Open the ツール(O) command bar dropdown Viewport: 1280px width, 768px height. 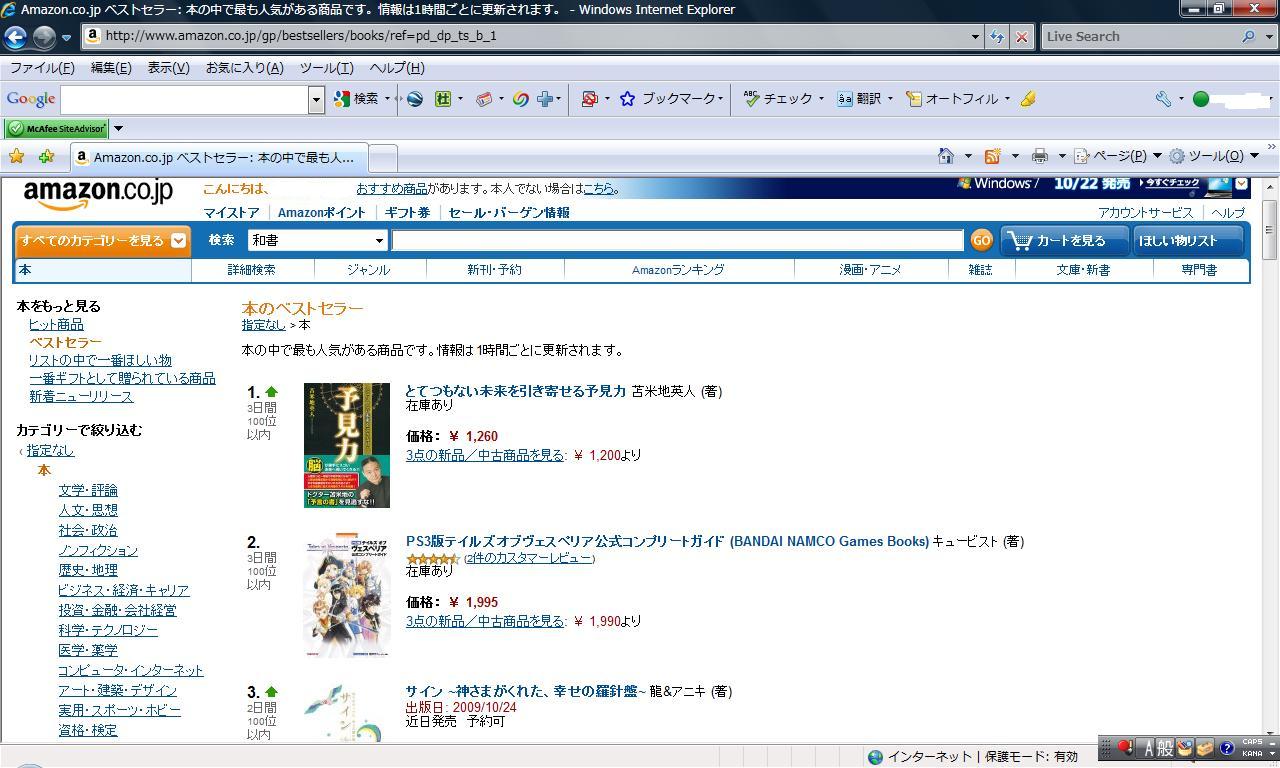click(x=1214, y=156)
